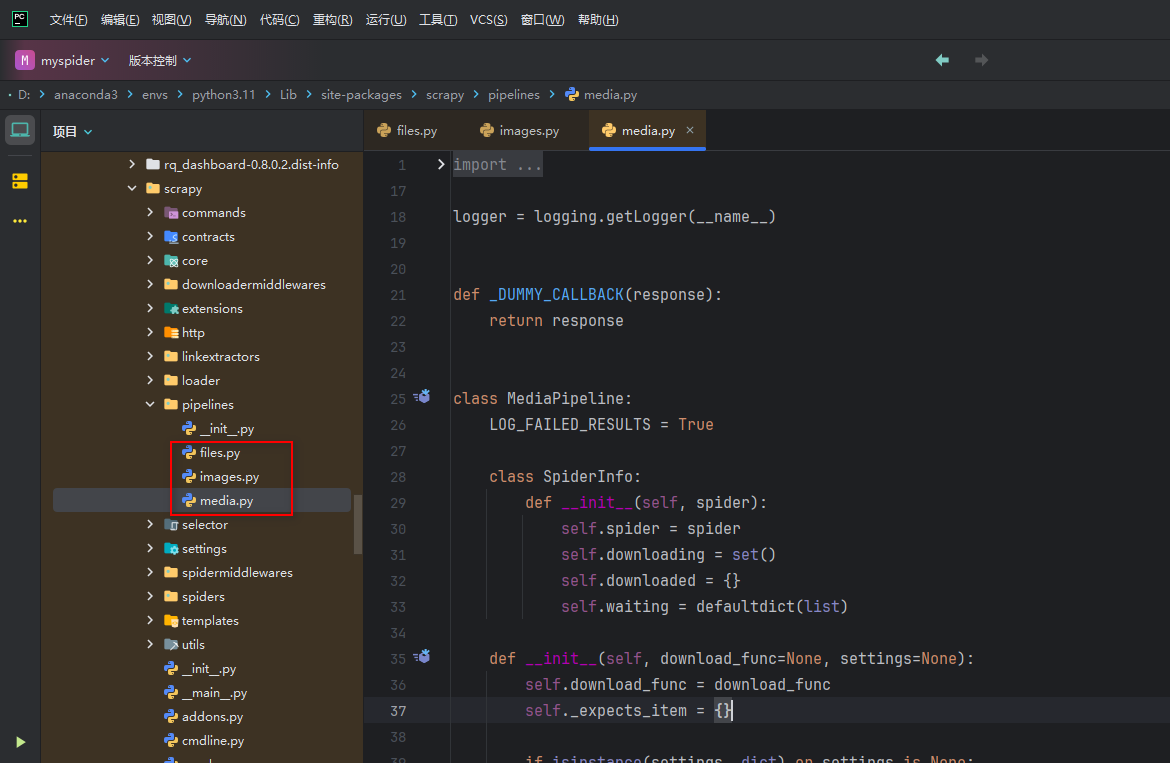Click the More tool windows ellipsis icon
Screen dimensions: 1170x763
[x=20, y=221]
